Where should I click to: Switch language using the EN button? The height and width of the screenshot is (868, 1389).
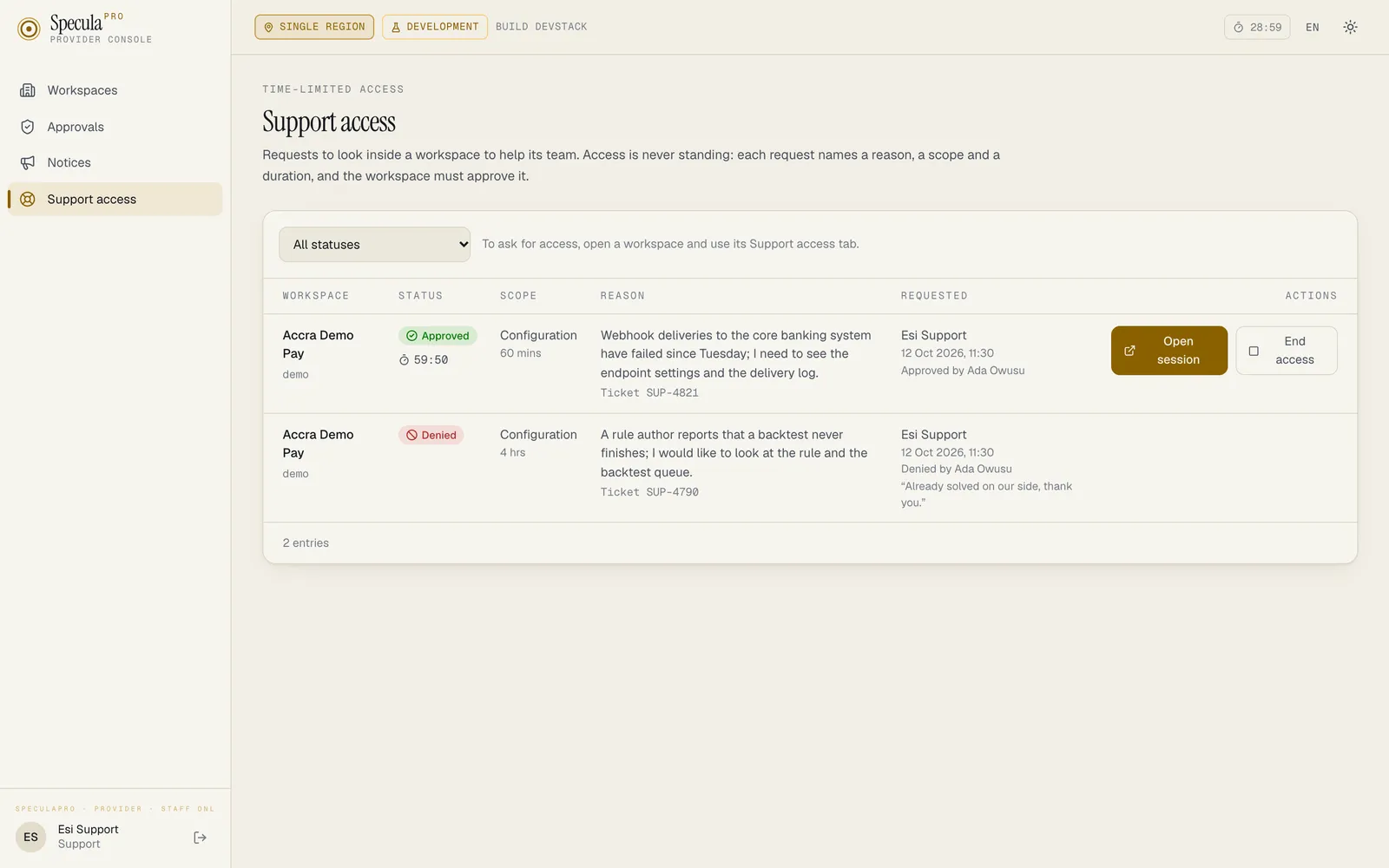[x=1313, y=27]
